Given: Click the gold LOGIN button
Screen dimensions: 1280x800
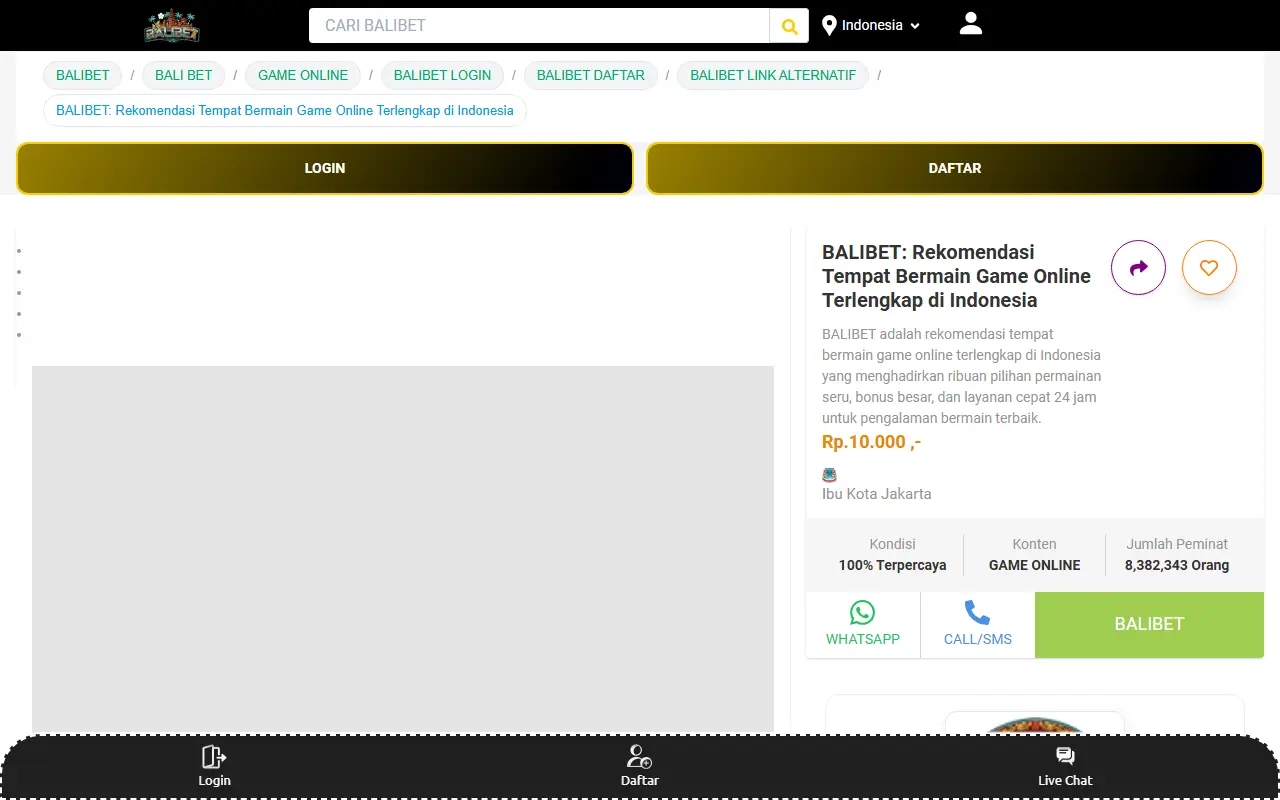Looking at the screenshot, I should [x=325, y=168].
